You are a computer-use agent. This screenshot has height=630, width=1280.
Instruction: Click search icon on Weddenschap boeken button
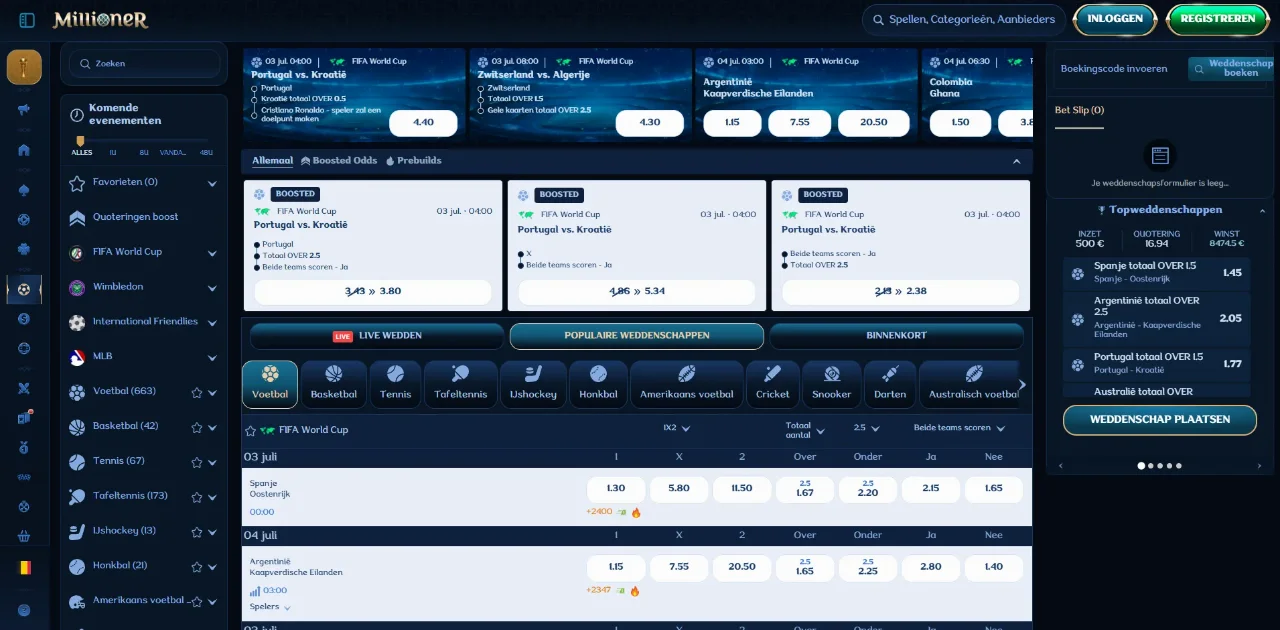1197,68
